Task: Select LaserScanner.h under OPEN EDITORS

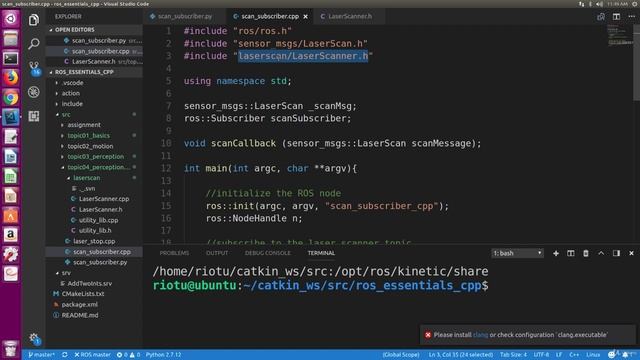Action: click(94, 62)
